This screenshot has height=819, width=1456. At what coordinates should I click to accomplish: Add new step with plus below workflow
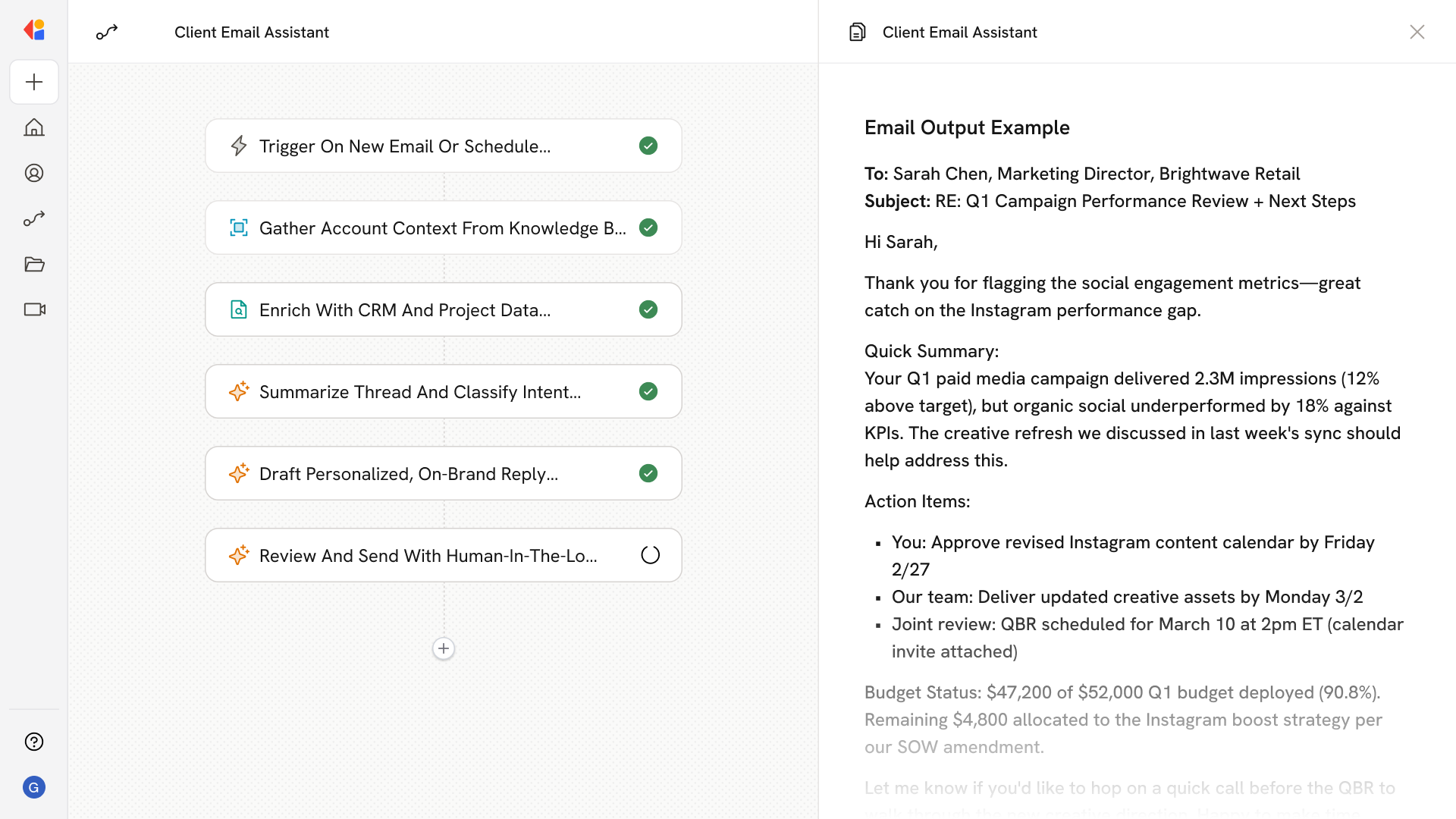point(444,648)
